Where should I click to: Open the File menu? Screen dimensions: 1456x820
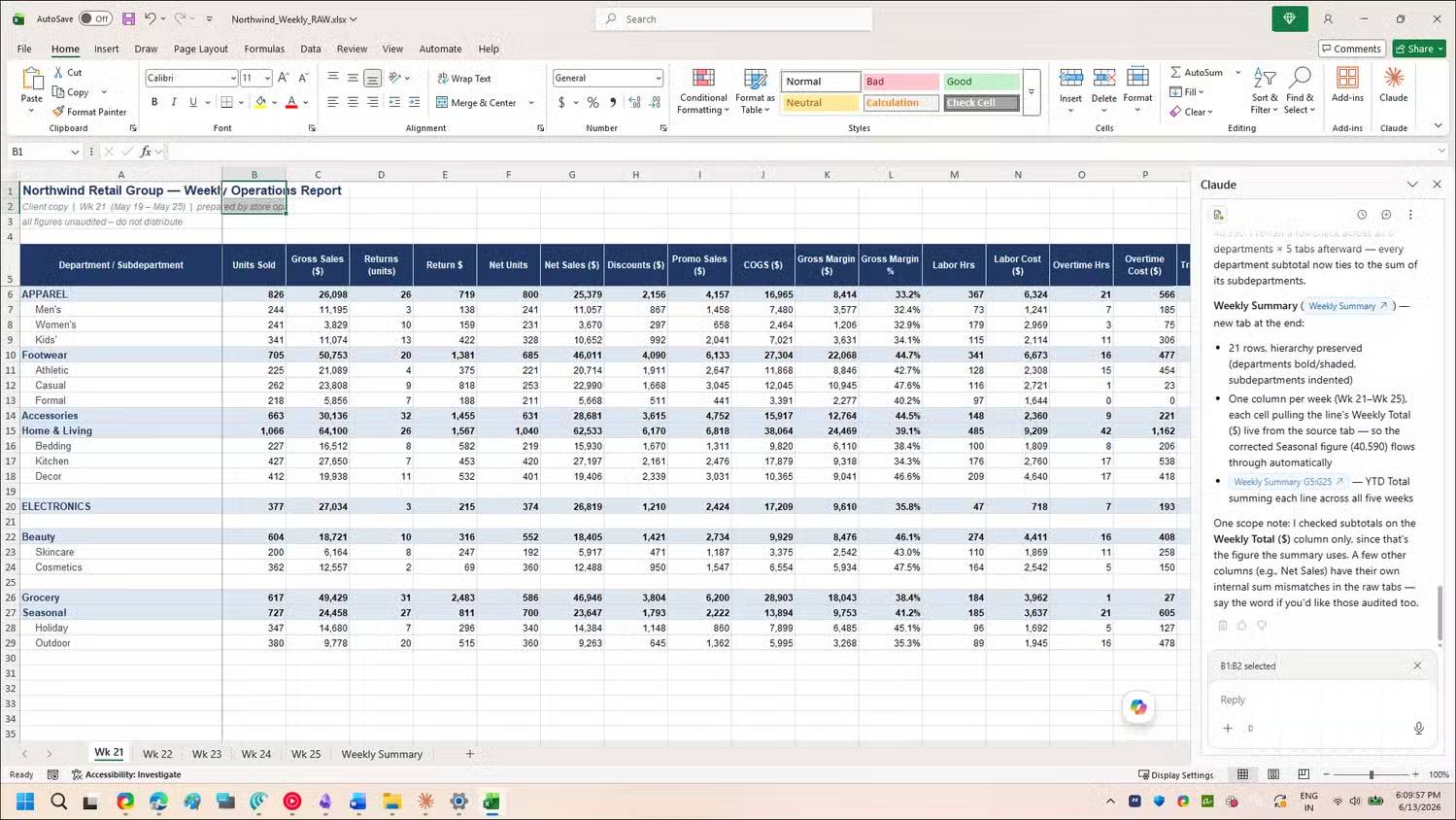(x=24, y=49)
